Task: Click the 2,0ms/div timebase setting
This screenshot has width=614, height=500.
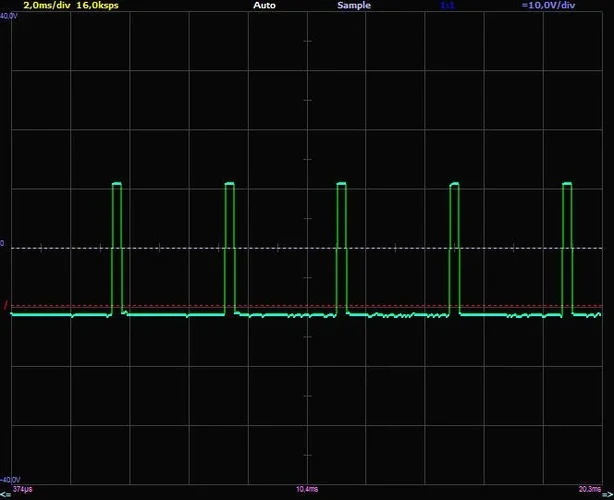Action: 46,5
